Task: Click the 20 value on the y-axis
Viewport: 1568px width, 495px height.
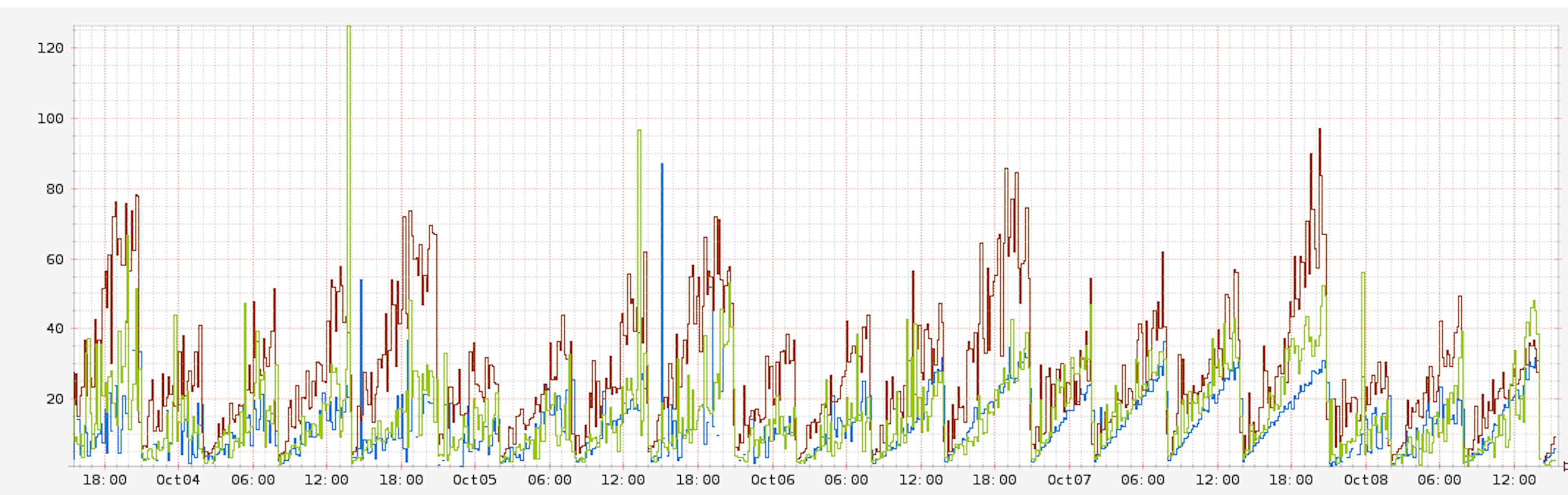Action: point(55,399)
